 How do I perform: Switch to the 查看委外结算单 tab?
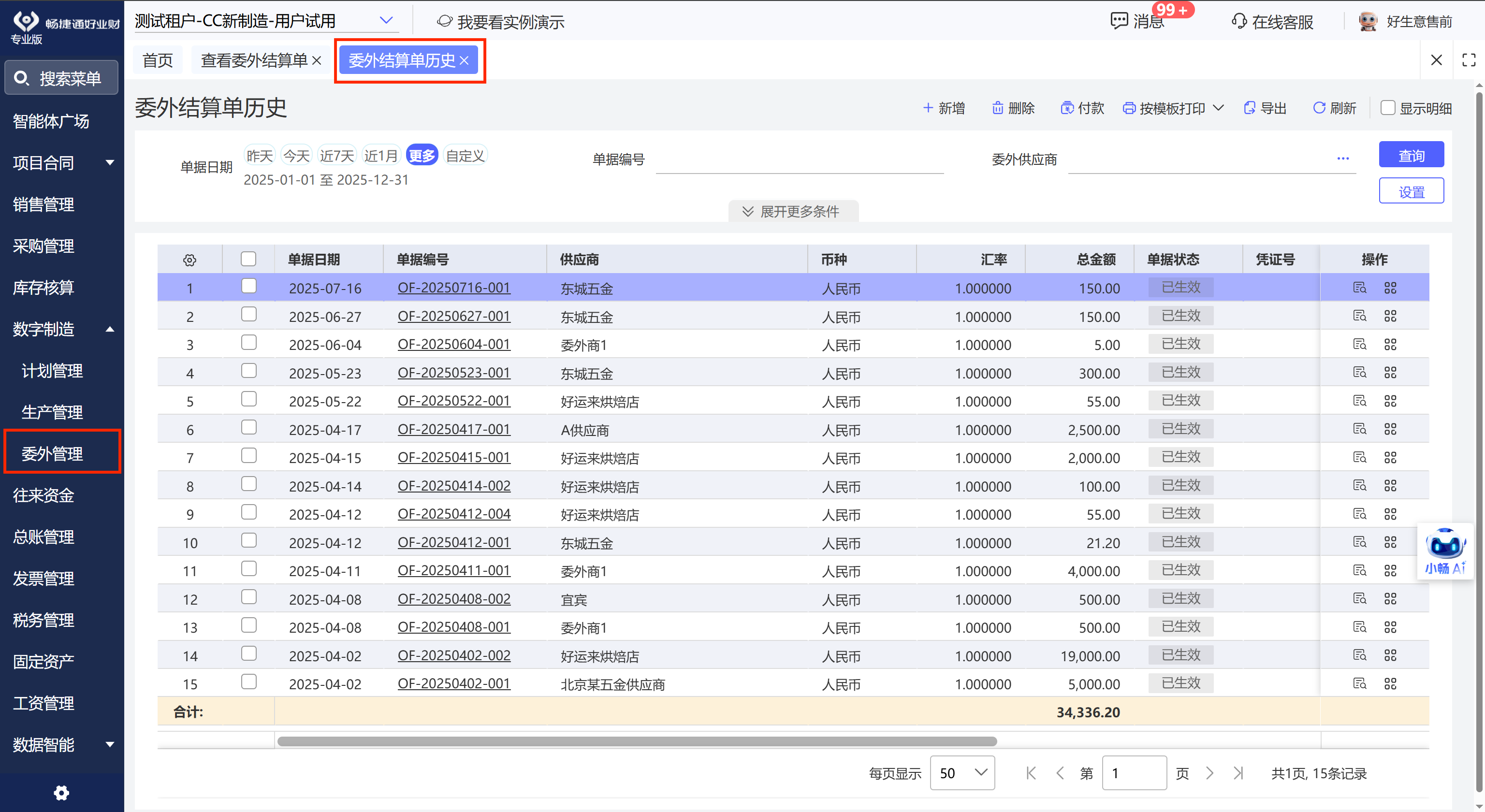tap(254, 60)
